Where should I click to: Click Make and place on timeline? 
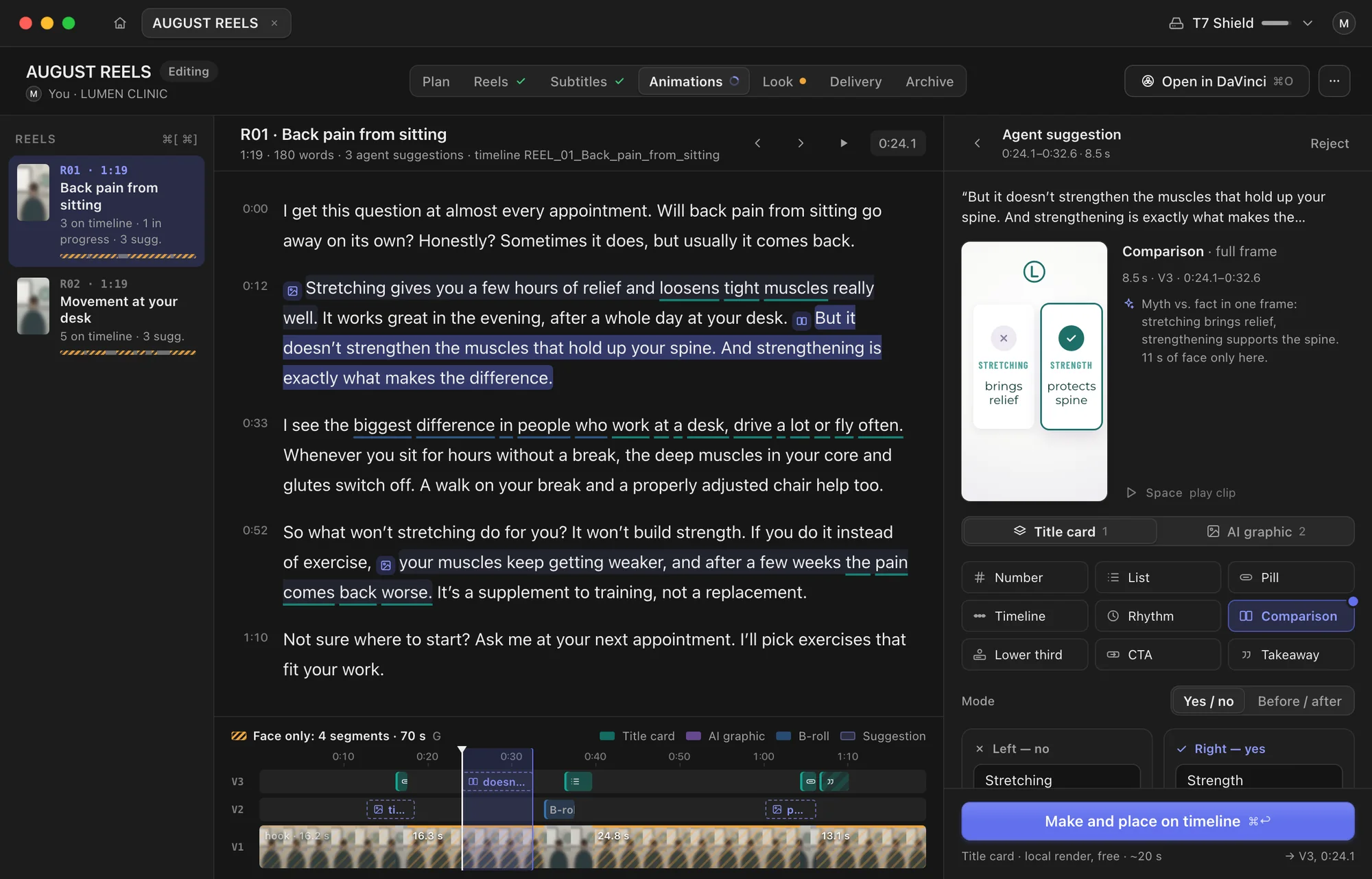(1157, 821)
